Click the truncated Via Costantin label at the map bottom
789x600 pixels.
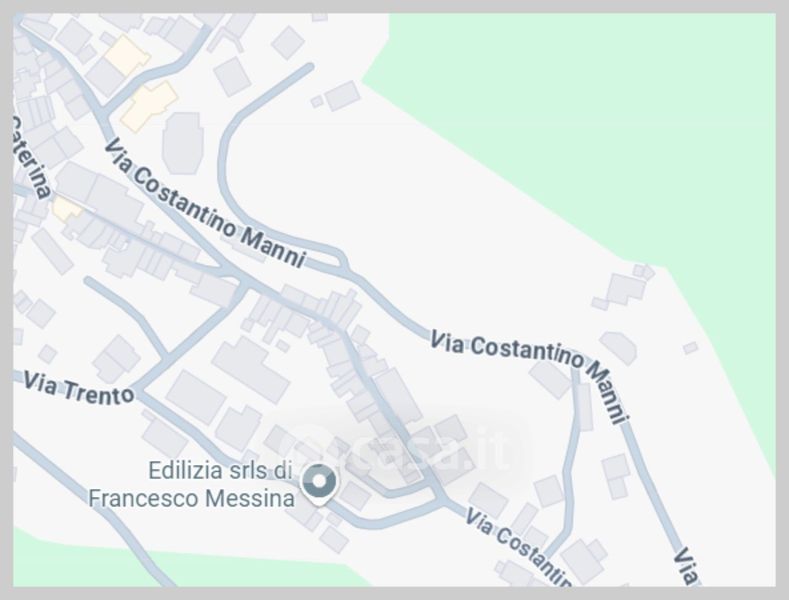tap(518, 547)
